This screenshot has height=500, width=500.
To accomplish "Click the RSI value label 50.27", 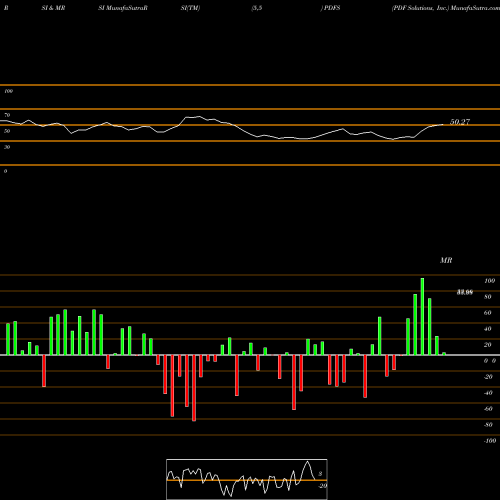I will [460, 122].
